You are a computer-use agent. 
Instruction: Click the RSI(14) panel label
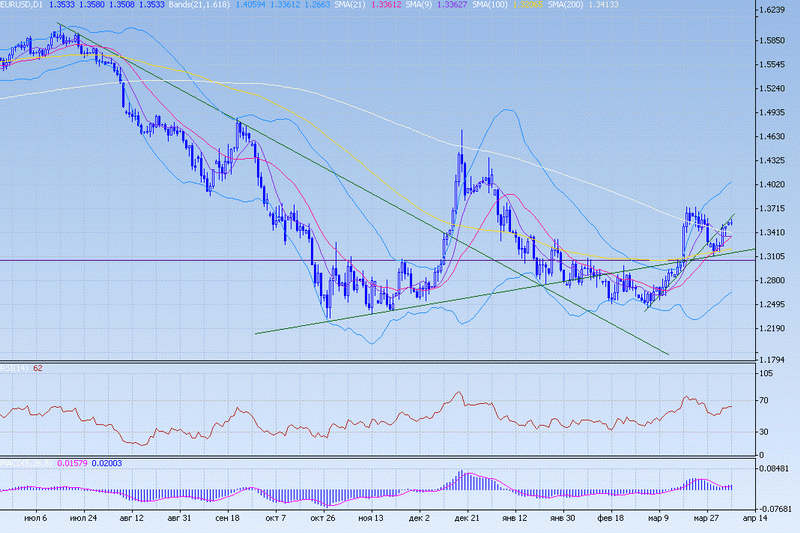coord(15,368)
